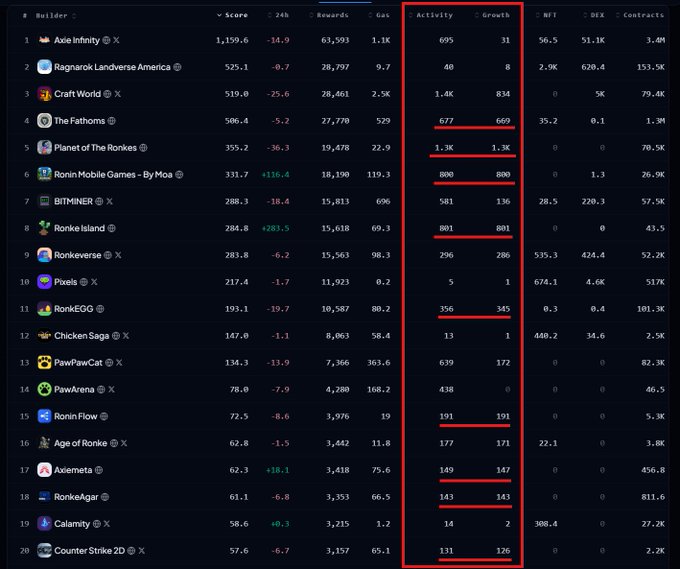Open PawPawCat globe icon
The height and width of the screenshot is (569, 680).
(x=109, y=363)
